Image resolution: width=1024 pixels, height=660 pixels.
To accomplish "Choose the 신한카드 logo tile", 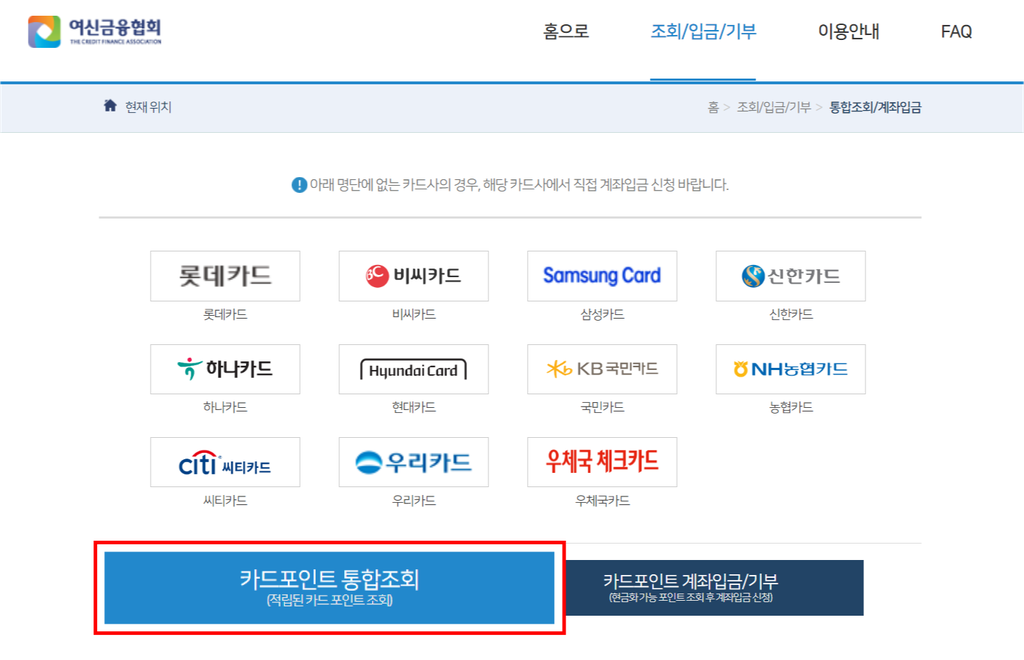I will coord(791,276).
